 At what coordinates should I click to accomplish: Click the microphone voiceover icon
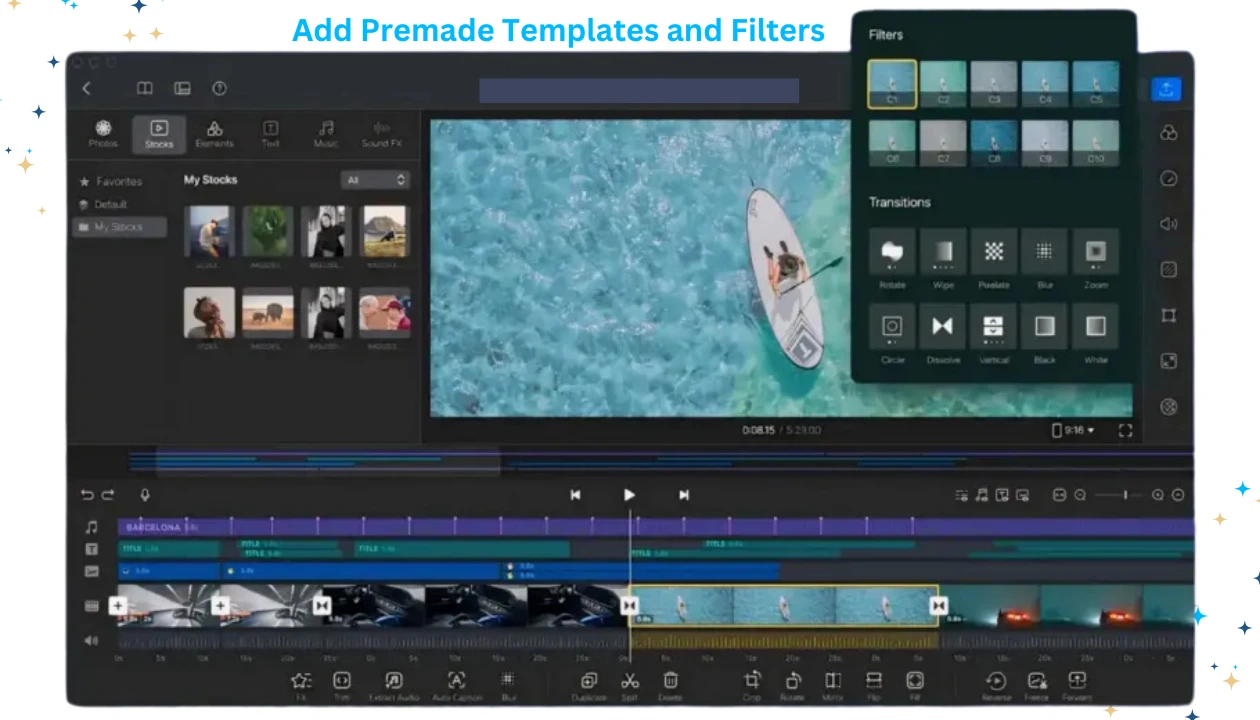point(145,495)
